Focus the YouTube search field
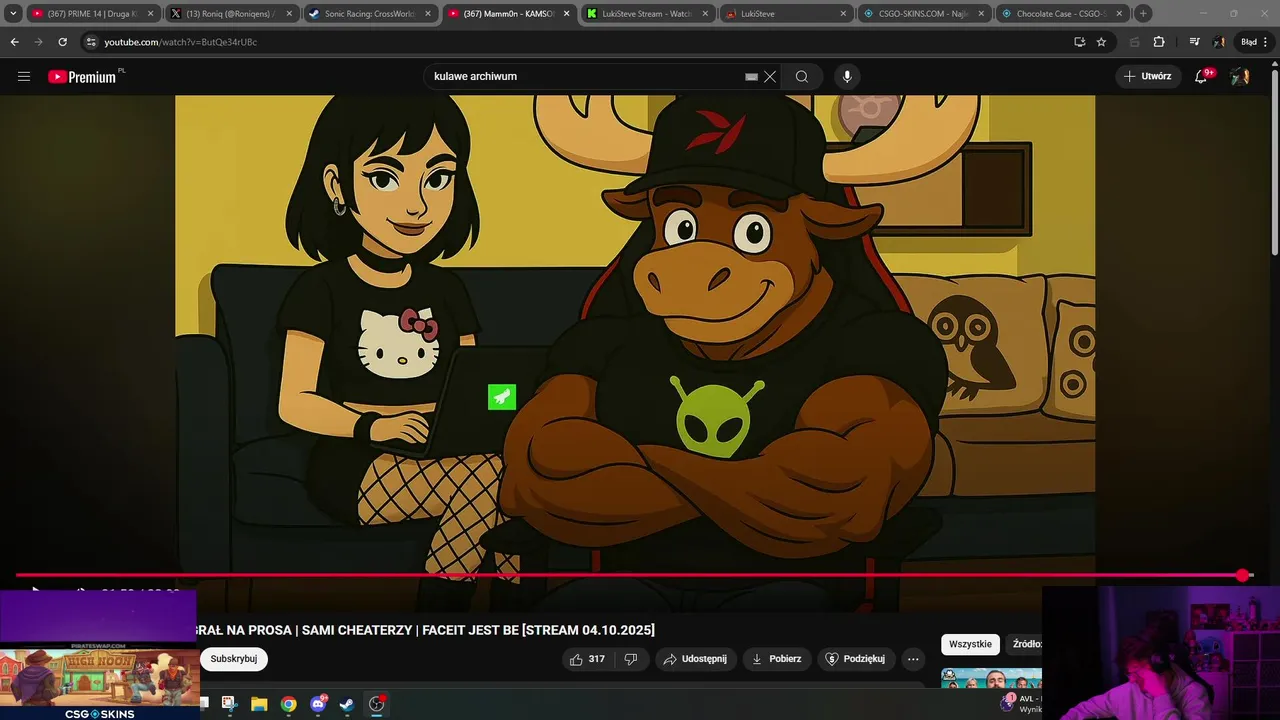1280x720 pixels. tap(585, 76)
